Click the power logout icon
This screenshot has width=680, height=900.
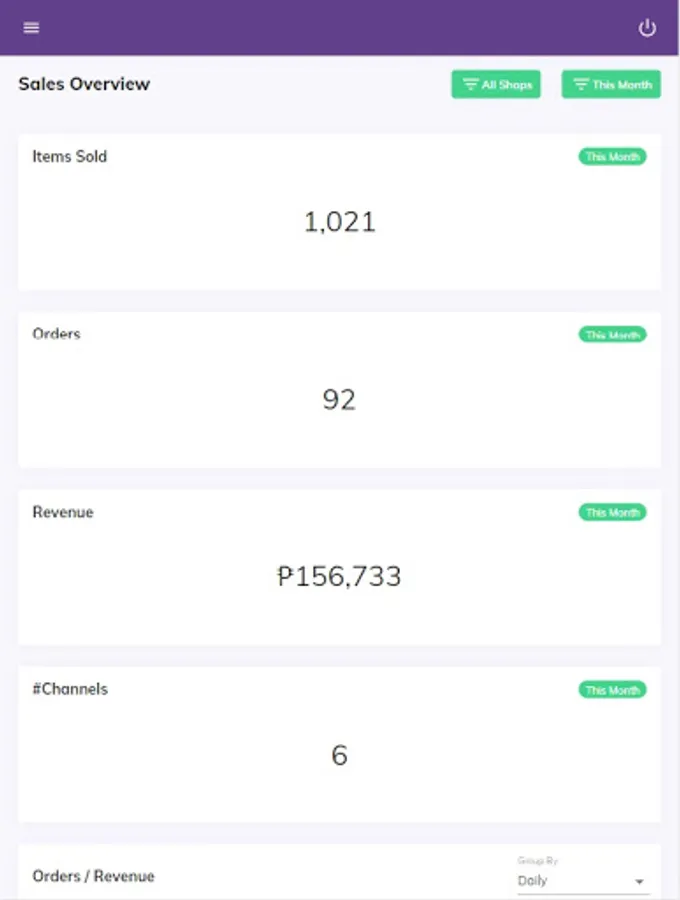647,28
